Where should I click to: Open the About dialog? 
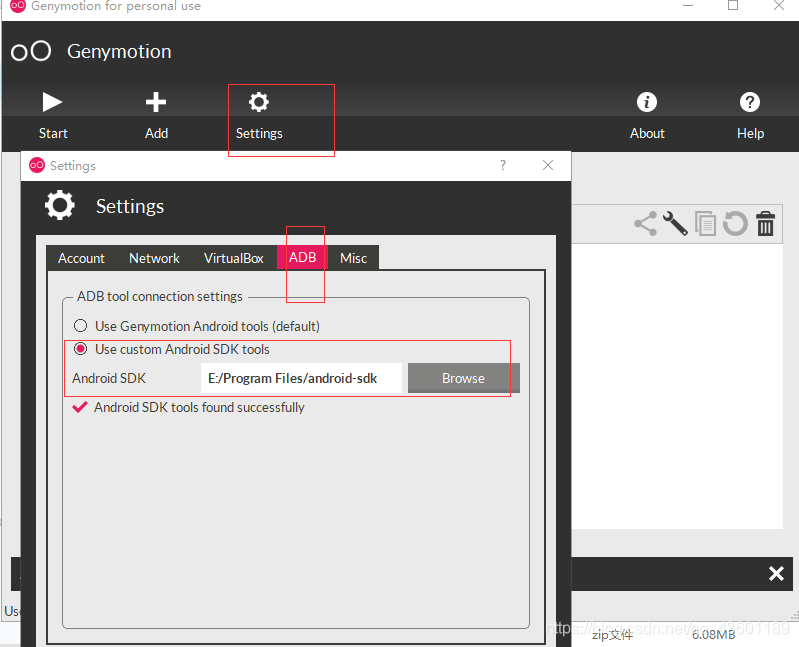647,116
